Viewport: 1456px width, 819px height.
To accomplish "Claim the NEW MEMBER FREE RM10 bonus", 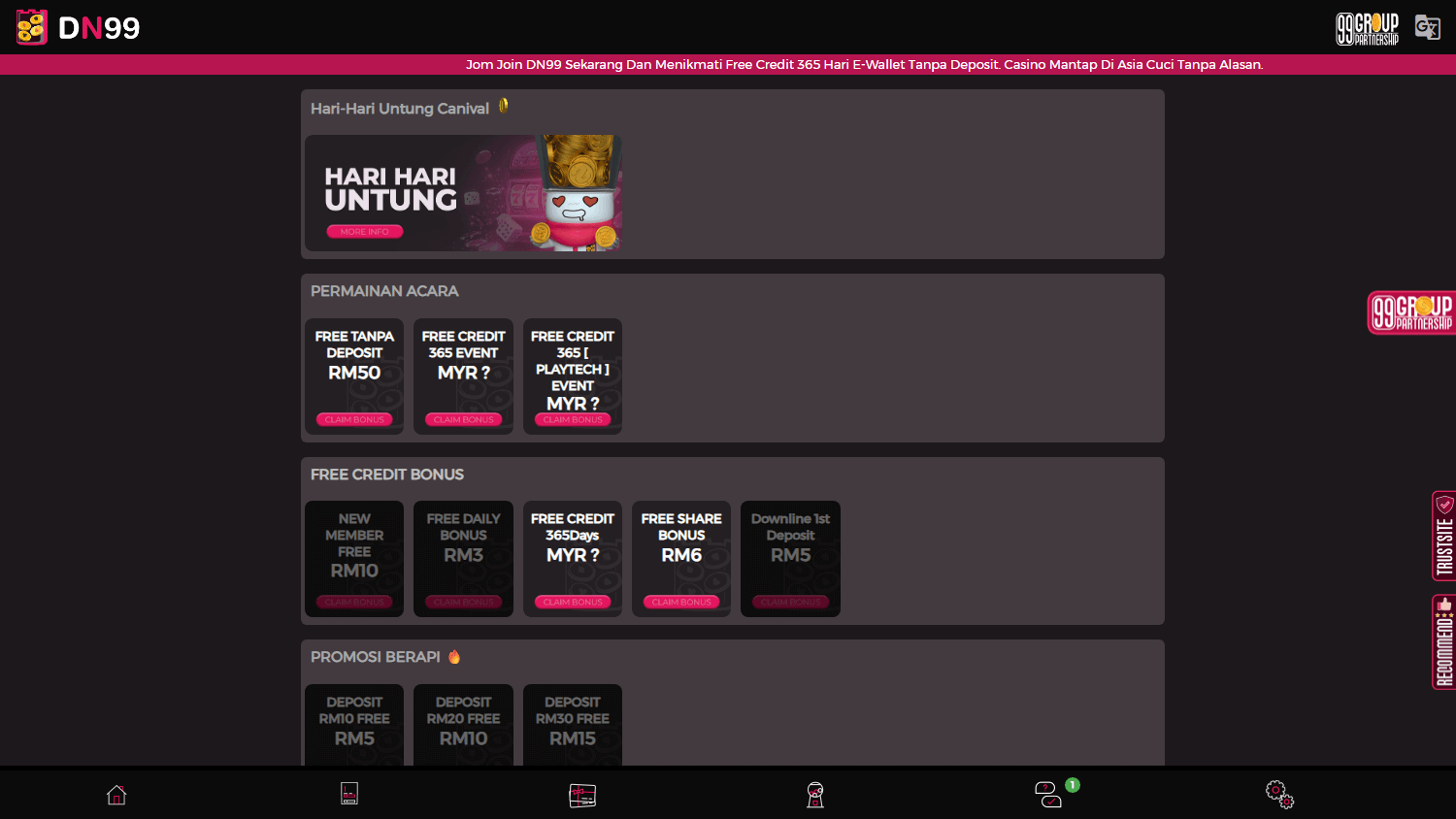I will pos(353,602).
